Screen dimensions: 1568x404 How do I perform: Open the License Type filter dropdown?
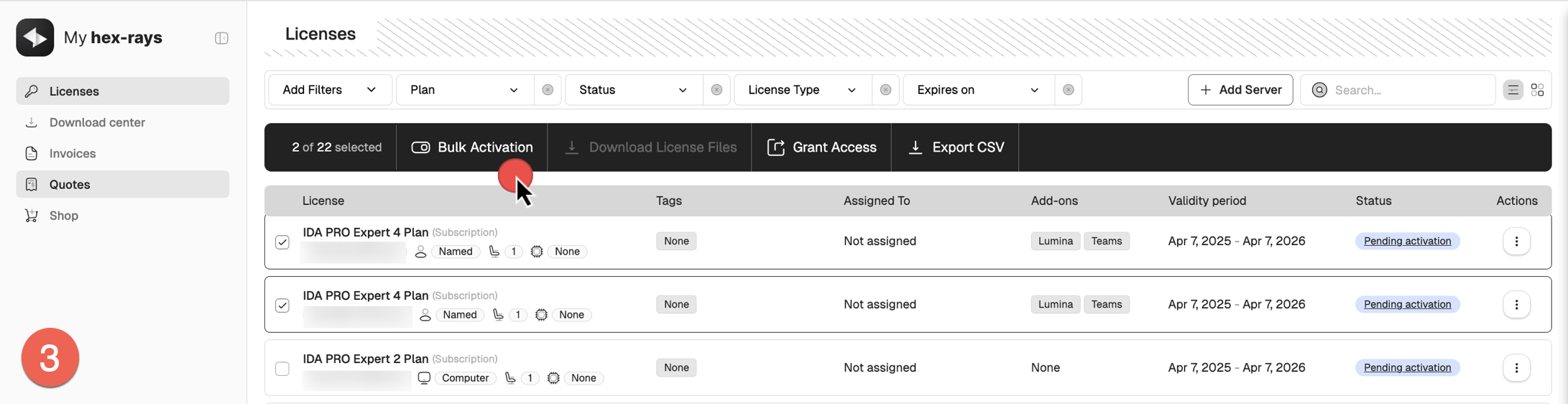click(x=801, y=90)
